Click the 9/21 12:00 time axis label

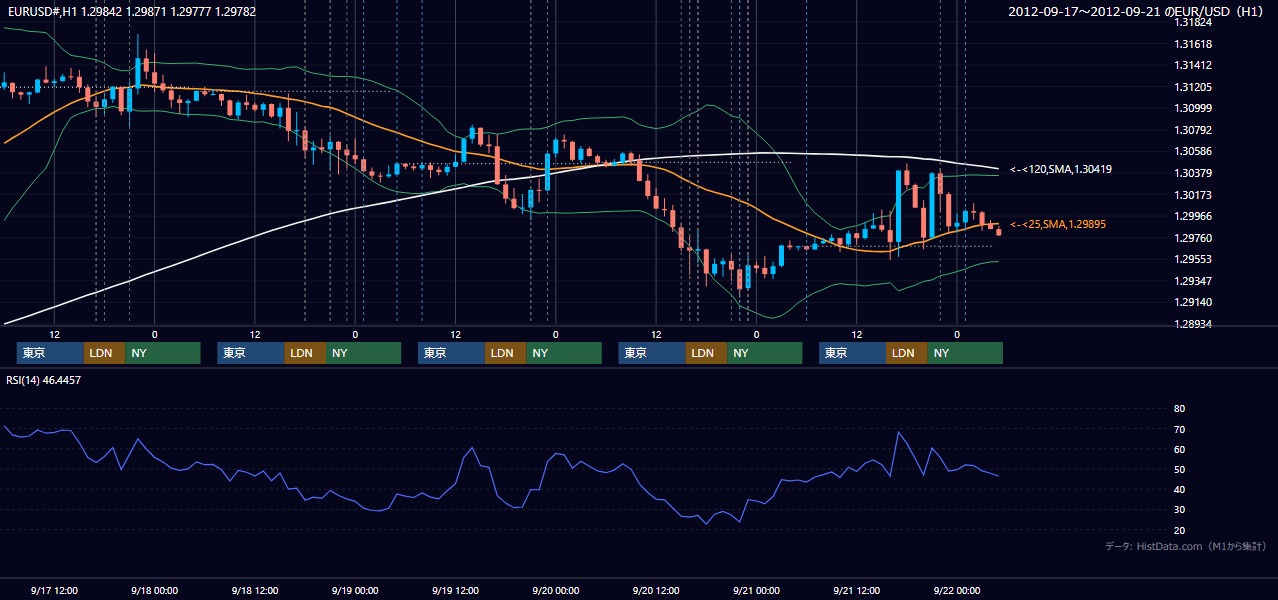pos(857,590)
